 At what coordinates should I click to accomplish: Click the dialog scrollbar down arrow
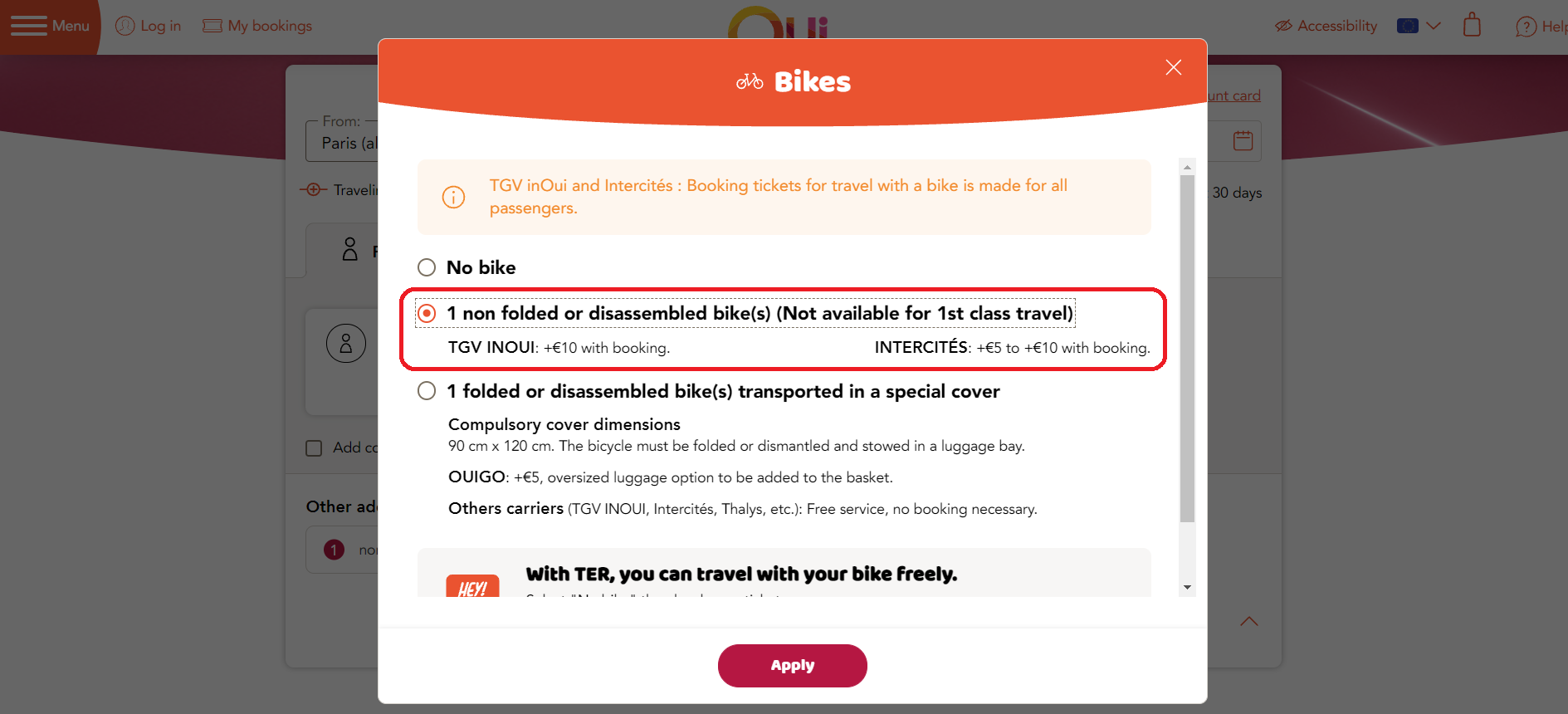[x=1187, y=588]
